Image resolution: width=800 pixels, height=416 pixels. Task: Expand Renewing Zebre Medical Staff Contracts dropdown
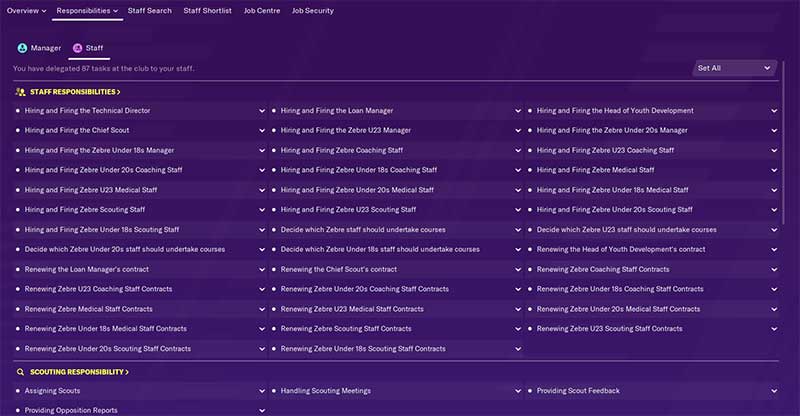[262, 309]
